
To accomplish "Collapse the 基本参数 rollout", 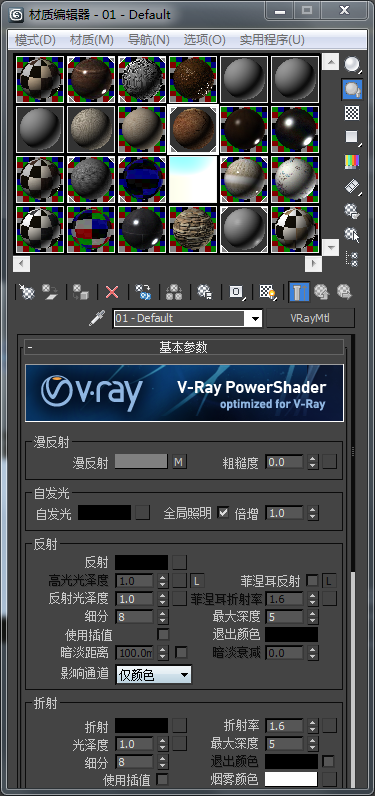I will pos(184,347).
